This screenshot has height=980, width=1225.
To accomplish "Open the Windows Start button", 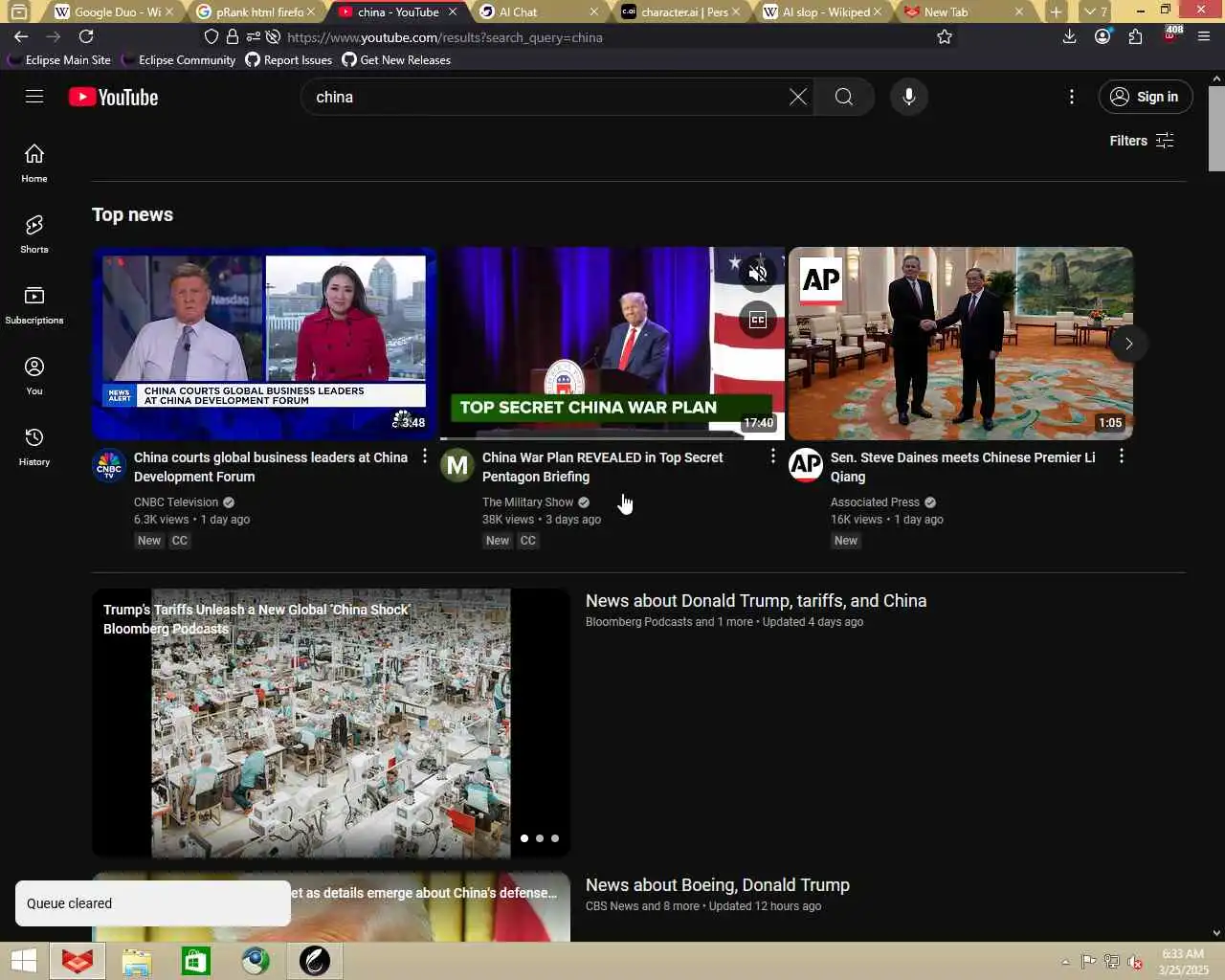I will click(x=23, y=961).
